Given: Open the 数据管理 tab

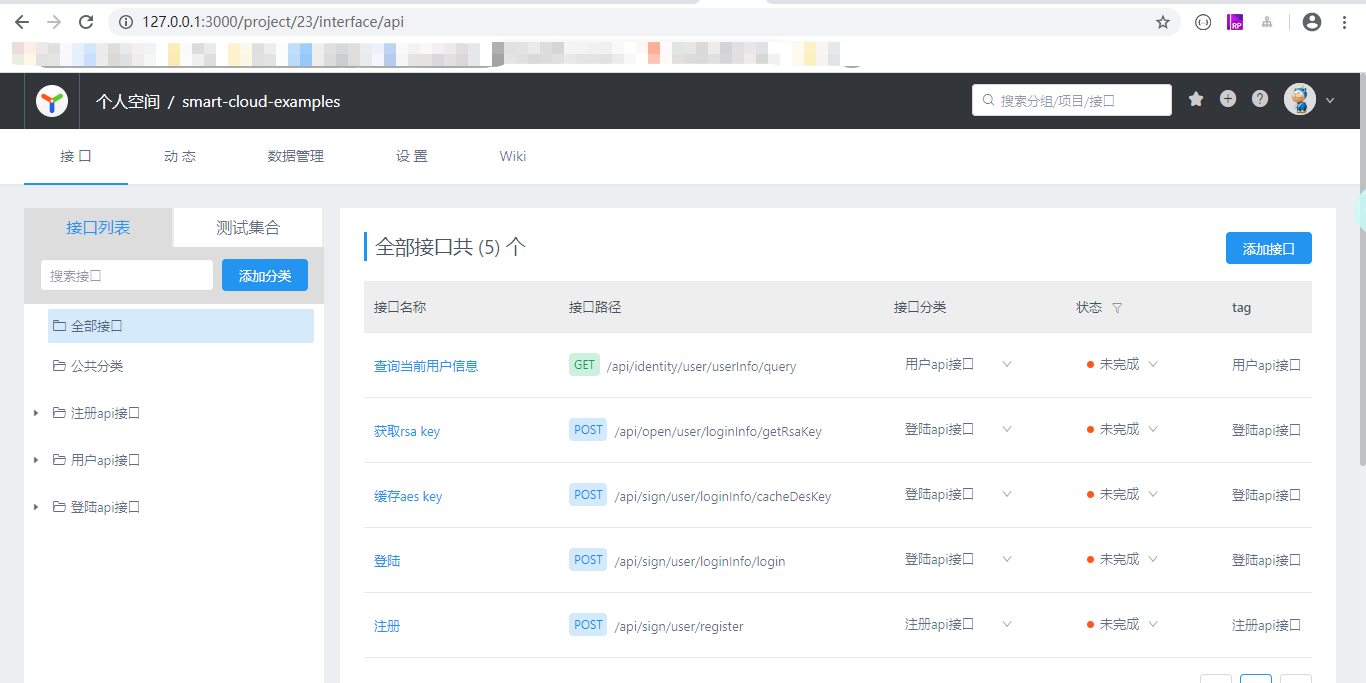Looking at the screenshot, I should click(296, 156).
